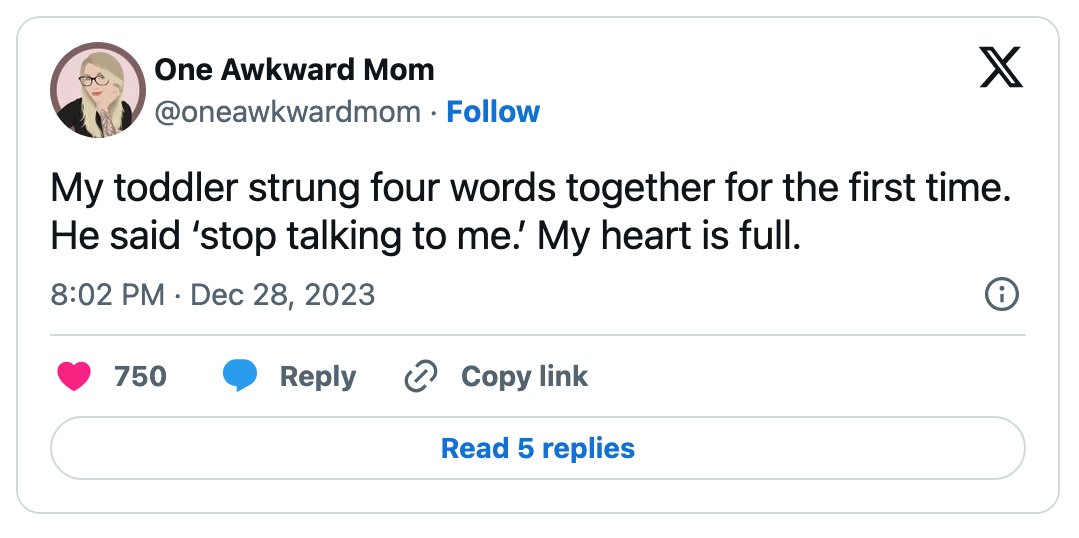The height and width of the screenshot is (538, 1079).
Task: Click the tweet's first line about the toddler
Action: (531, 190)
